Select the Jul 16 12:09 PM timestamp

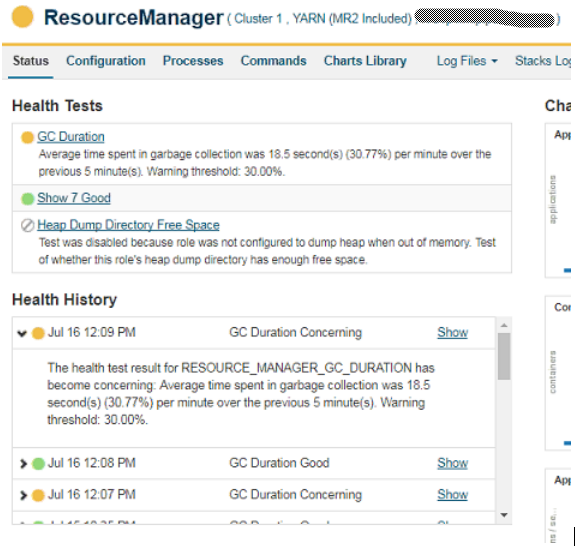92,333
